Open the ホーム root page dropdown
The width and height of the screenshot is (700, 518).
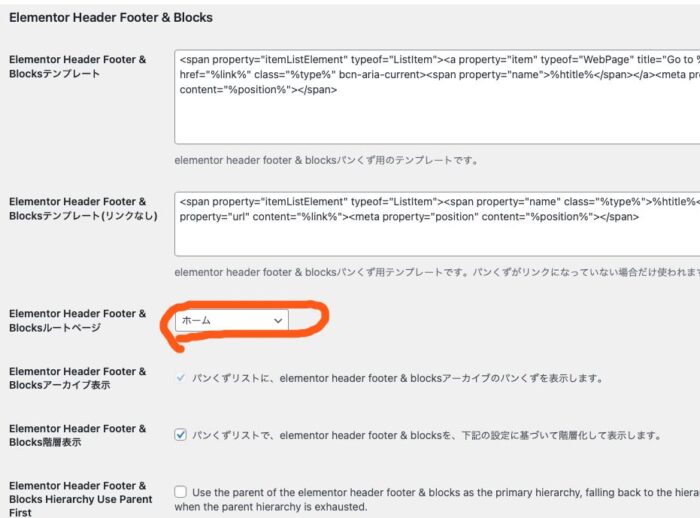(x=231, y=320)
